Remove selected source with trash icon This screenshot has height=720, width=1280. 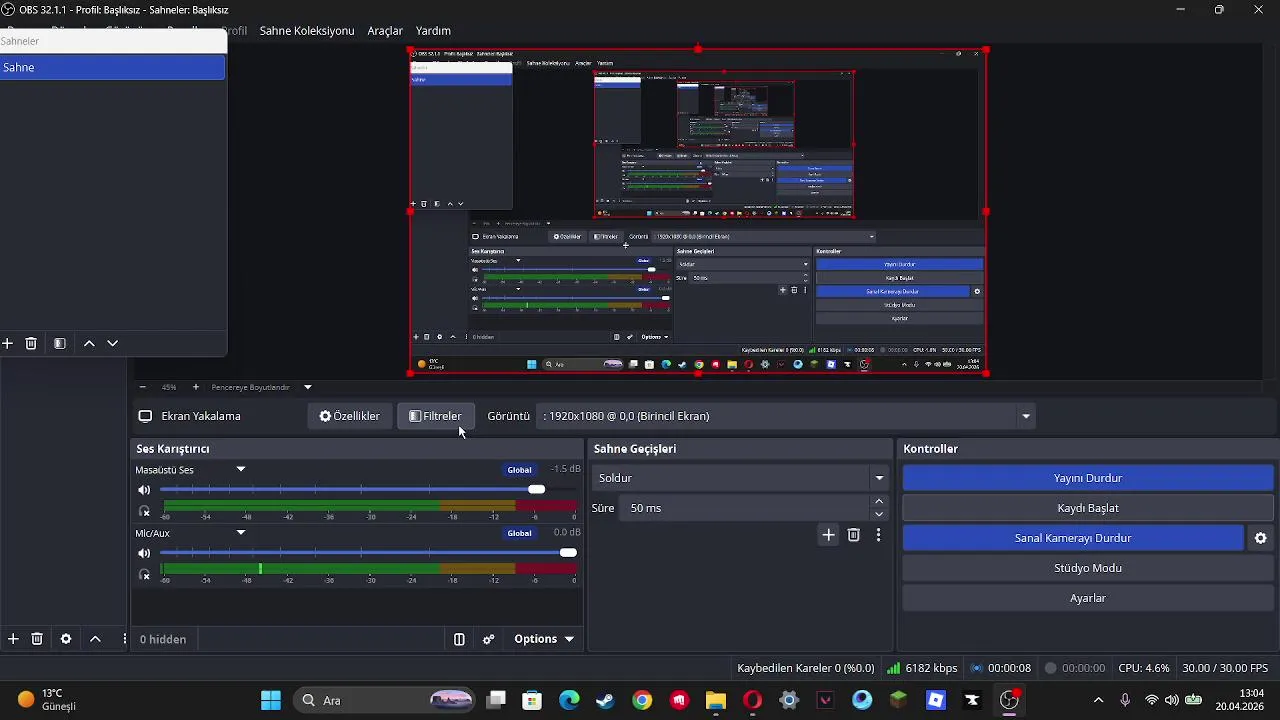tap(37, 639)
